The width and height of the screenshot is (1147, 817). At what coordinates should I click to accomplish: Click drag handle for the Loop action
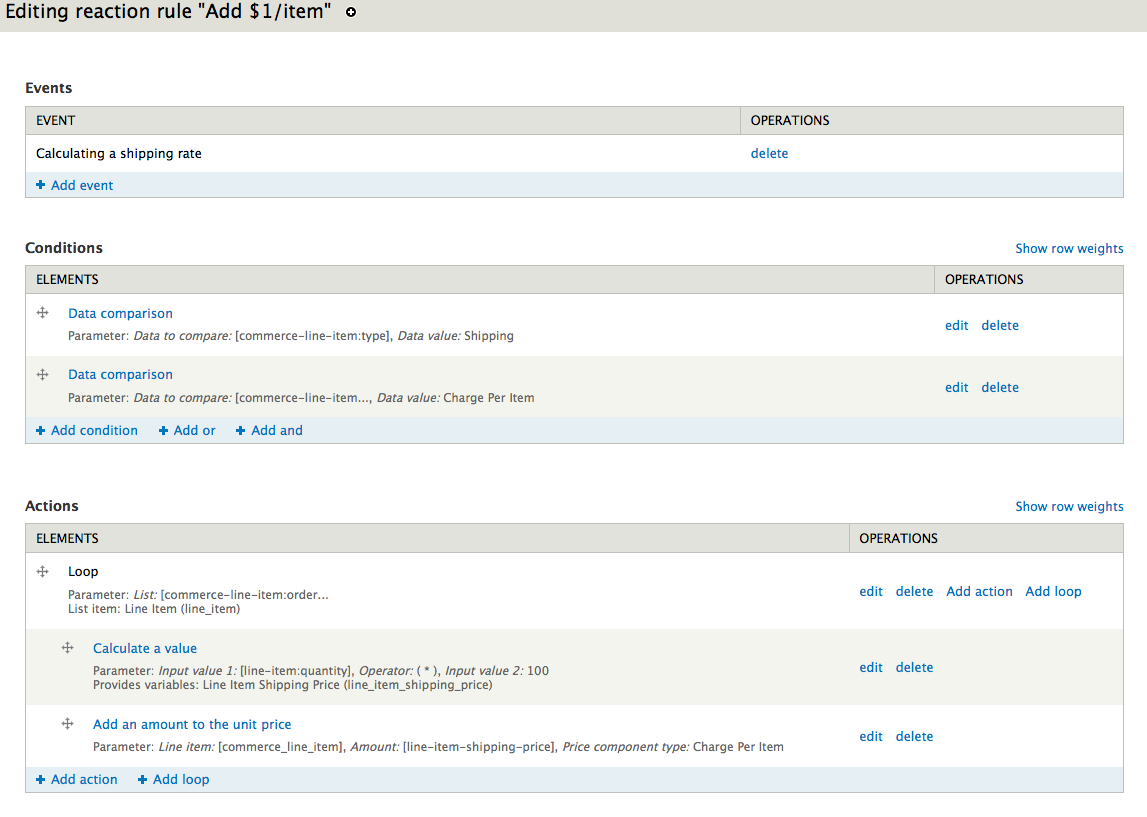43,571
